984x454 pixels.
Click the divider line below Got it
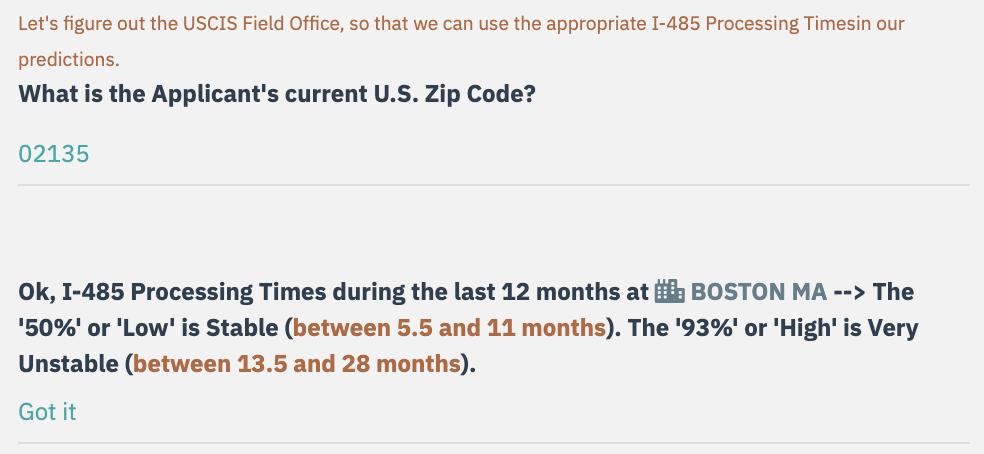pyautogui.click(x=494, y=442)
